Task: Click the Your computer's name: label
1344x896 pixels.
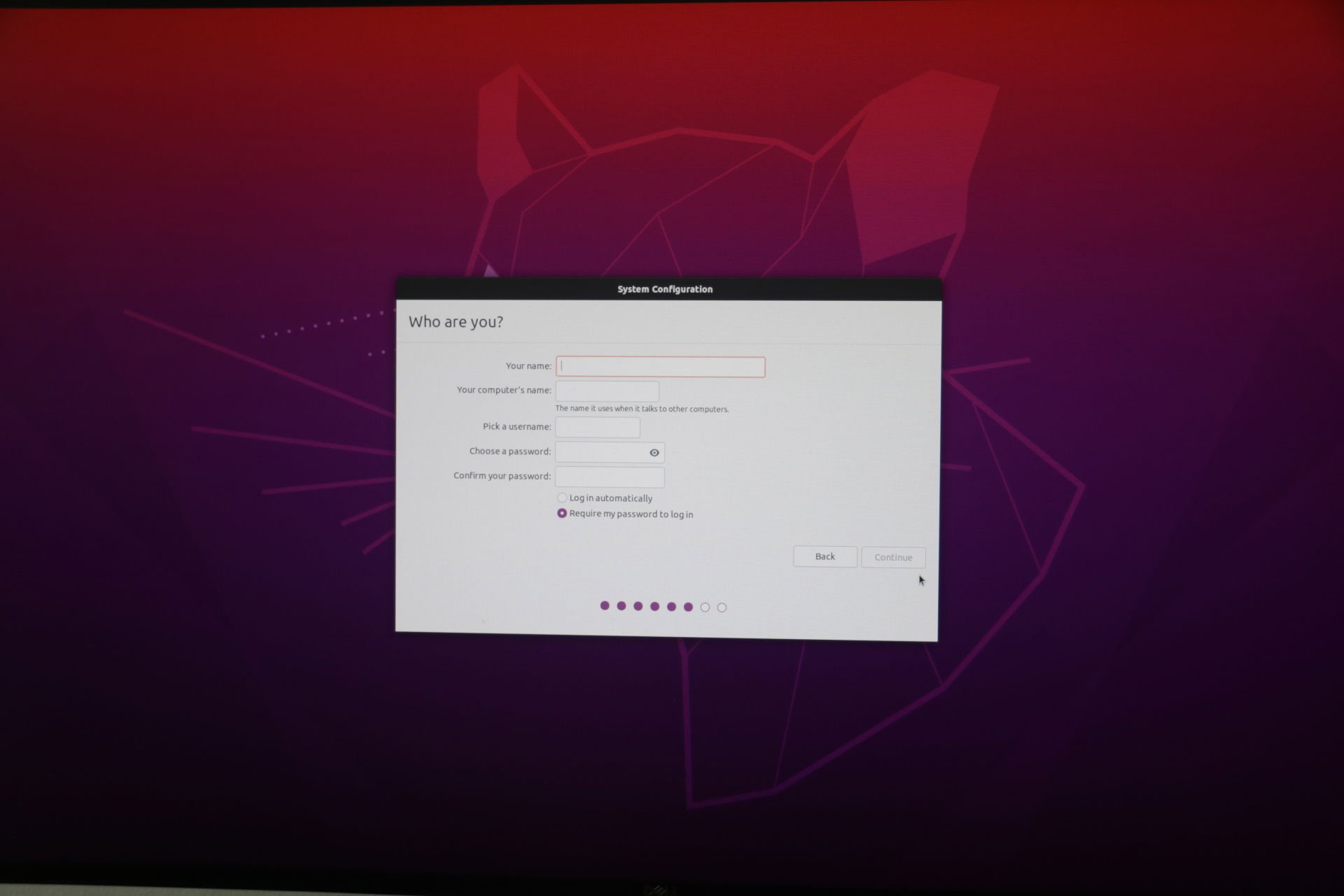Action: point(504,390)
